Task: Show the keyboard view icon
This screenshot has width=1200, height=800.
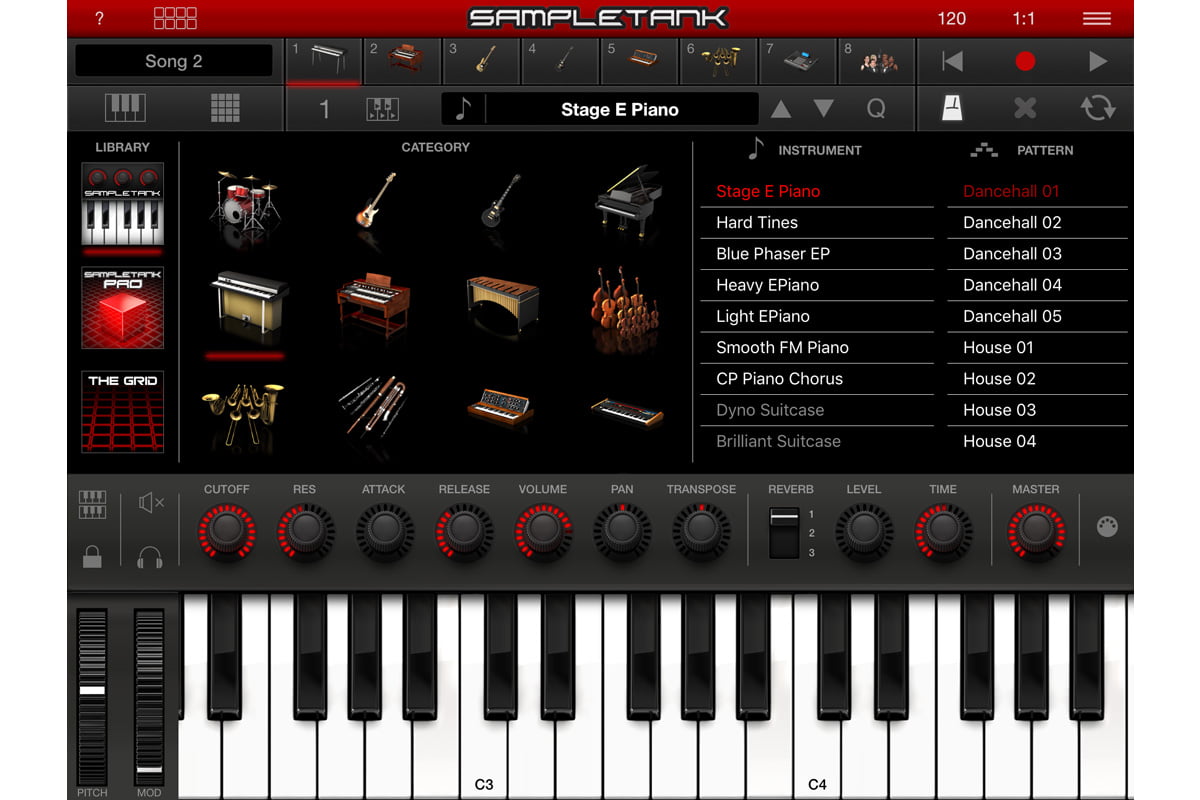Action: coord(125,108)
